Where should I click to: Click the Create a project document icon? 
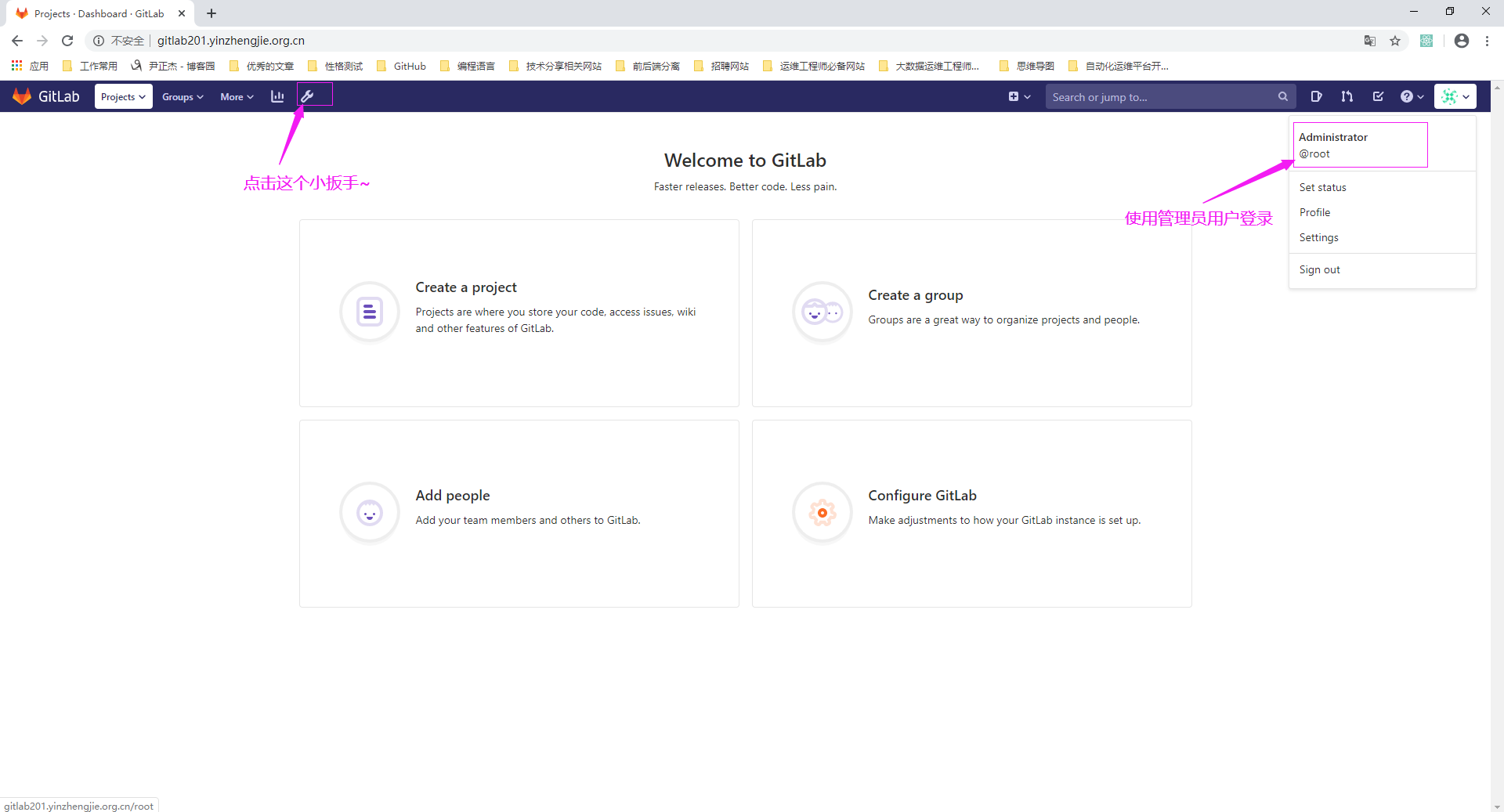coord(370,312)
